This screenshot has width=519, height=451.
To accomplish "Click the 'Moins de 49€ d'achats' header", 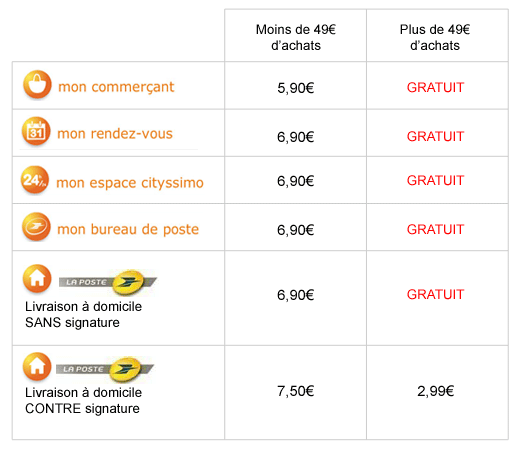I will point(296,37).
